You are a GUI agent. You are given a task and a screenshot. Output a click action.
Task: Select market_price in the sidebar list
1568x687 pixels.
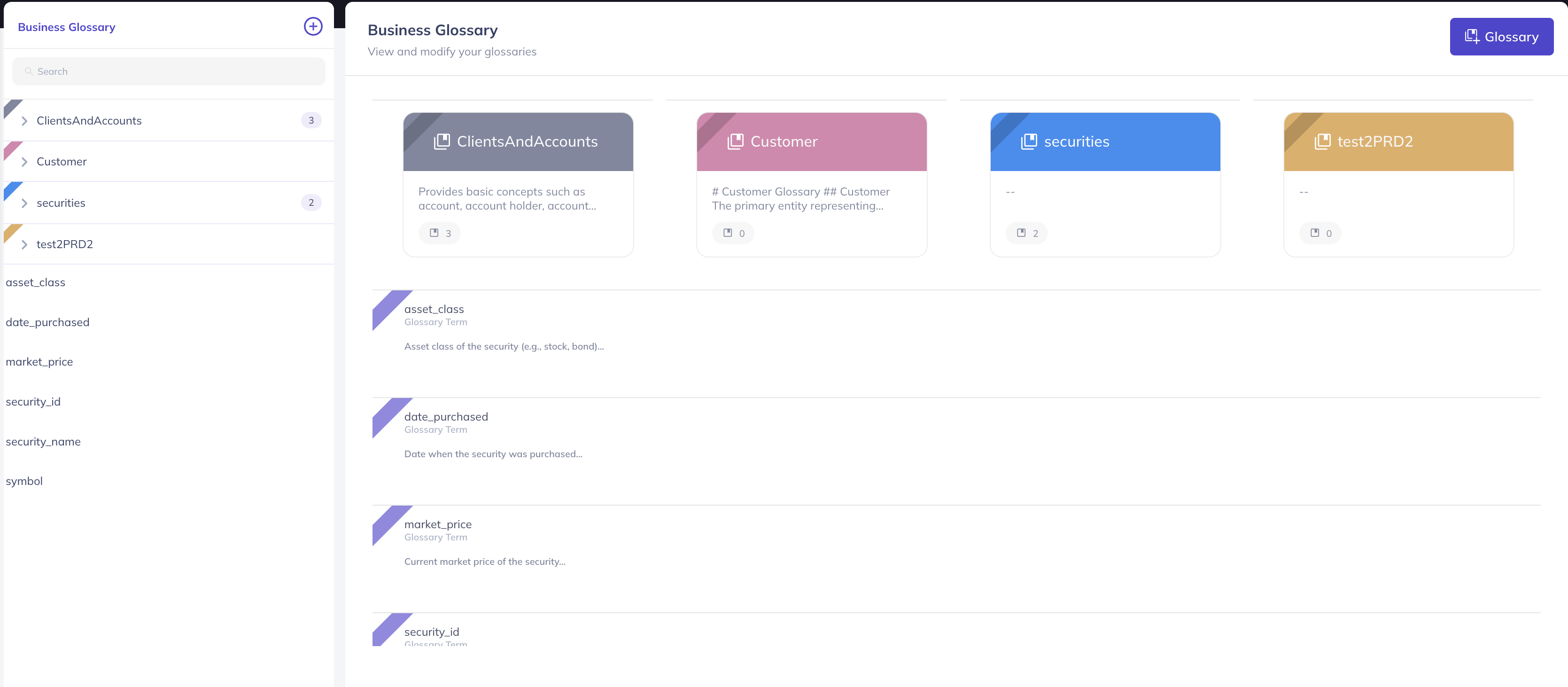point(39,362)
